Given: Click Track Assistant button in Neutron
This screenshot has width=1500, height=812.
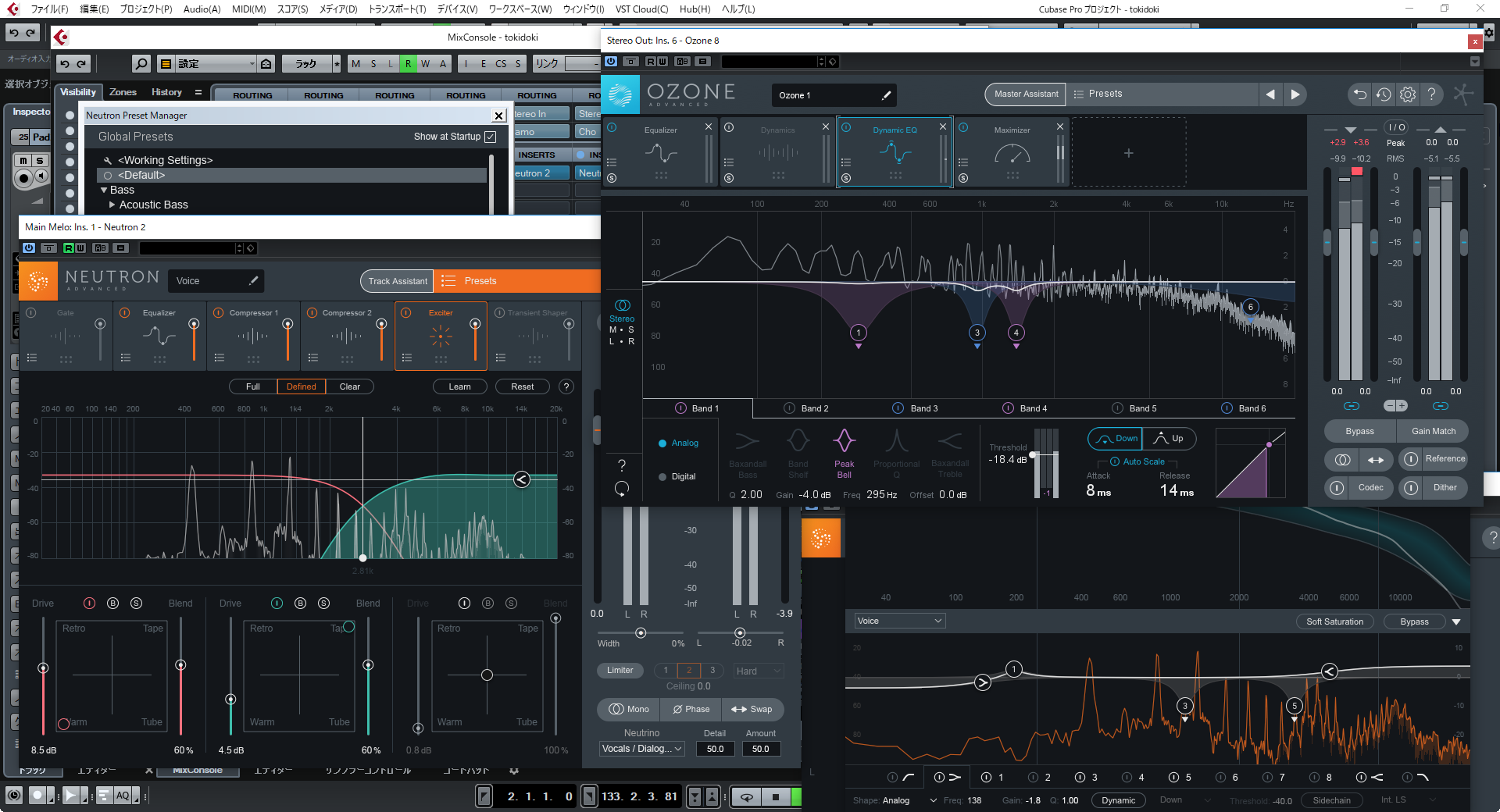Looking at the screenshot, I should tap(398, 281).
